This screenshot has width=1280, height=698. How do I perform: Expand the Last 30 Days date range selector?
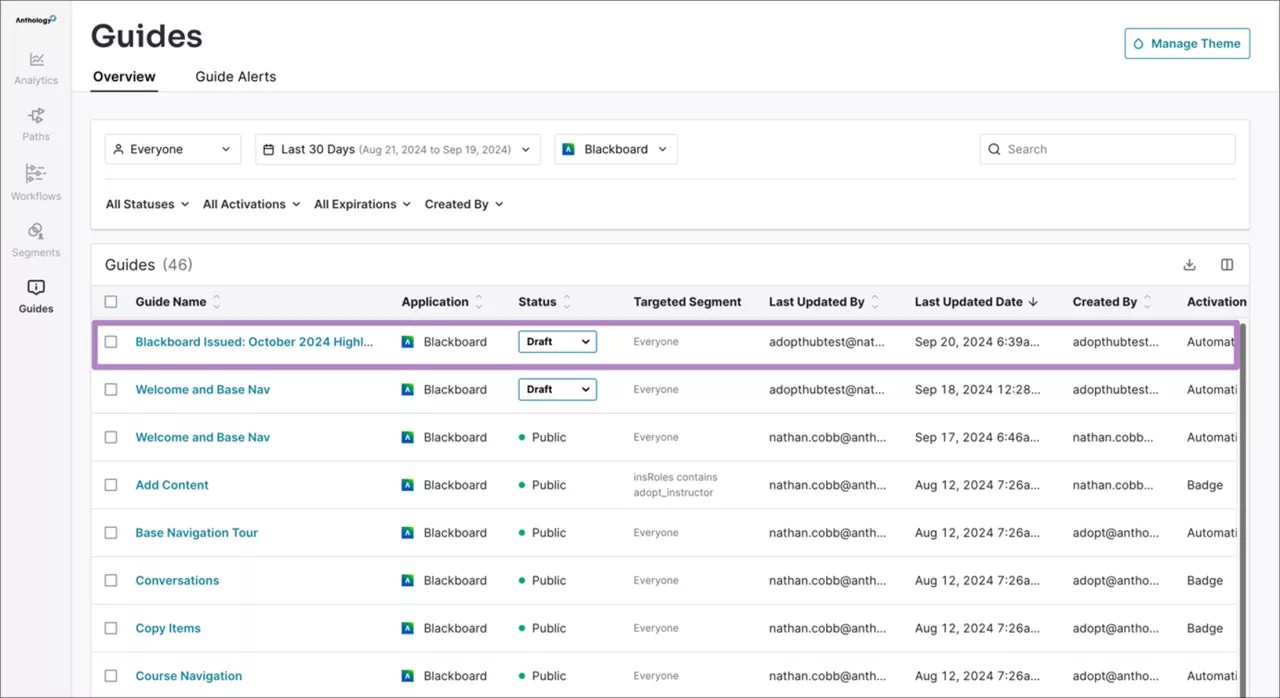(x=397, y=148)
